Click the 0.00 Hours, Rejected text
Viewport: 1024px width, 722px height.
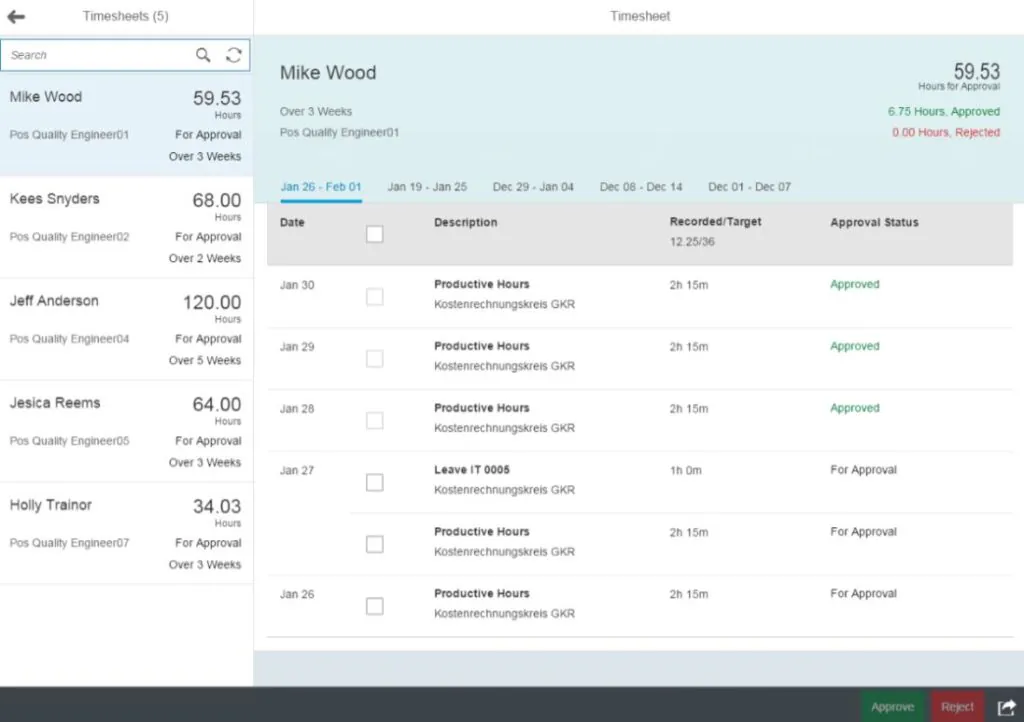946,133
